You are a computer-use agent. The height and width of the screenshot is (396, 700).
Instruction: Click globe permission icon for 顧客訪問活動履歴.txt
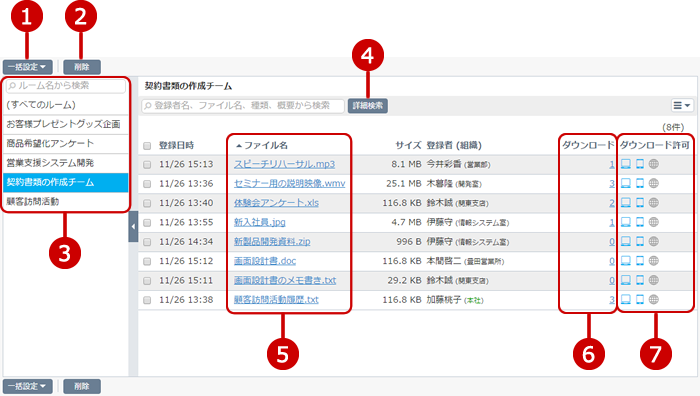click(654, 300)
